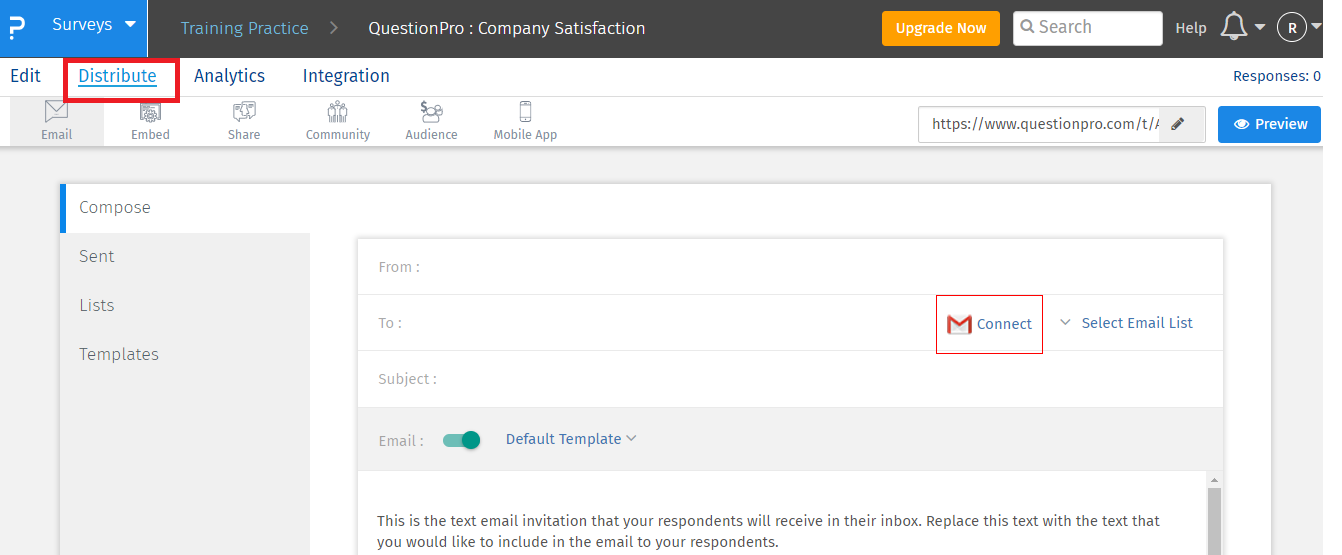1342x555 pixels.
Task: Open the notifications bell icon
Action: (1236, 28)
